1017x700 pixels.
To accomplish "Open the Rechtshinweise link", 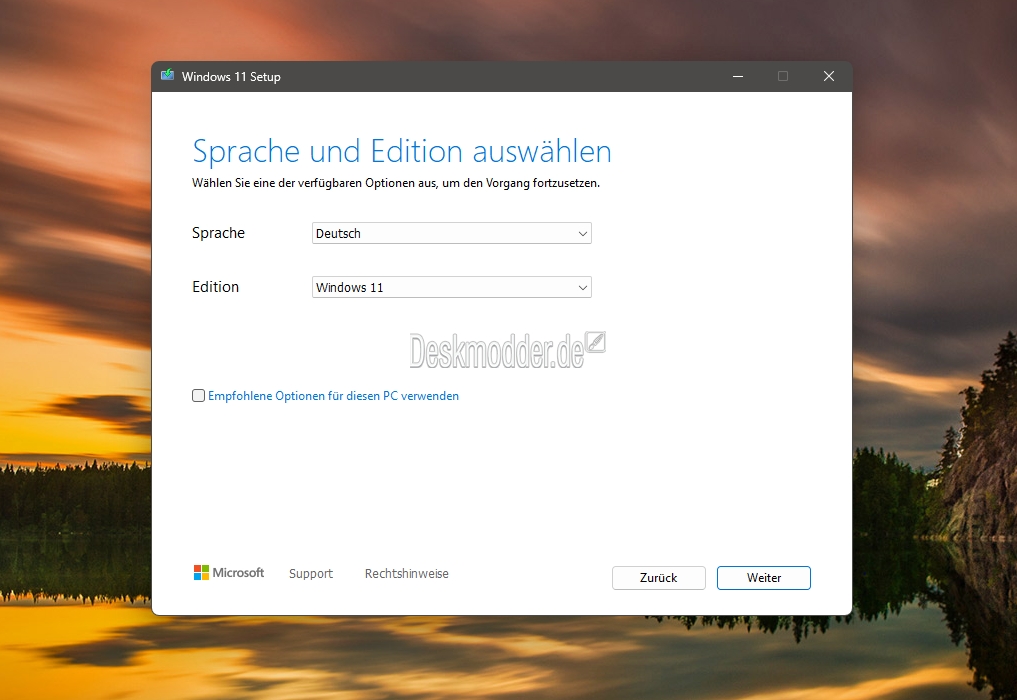I will (407, 573).
